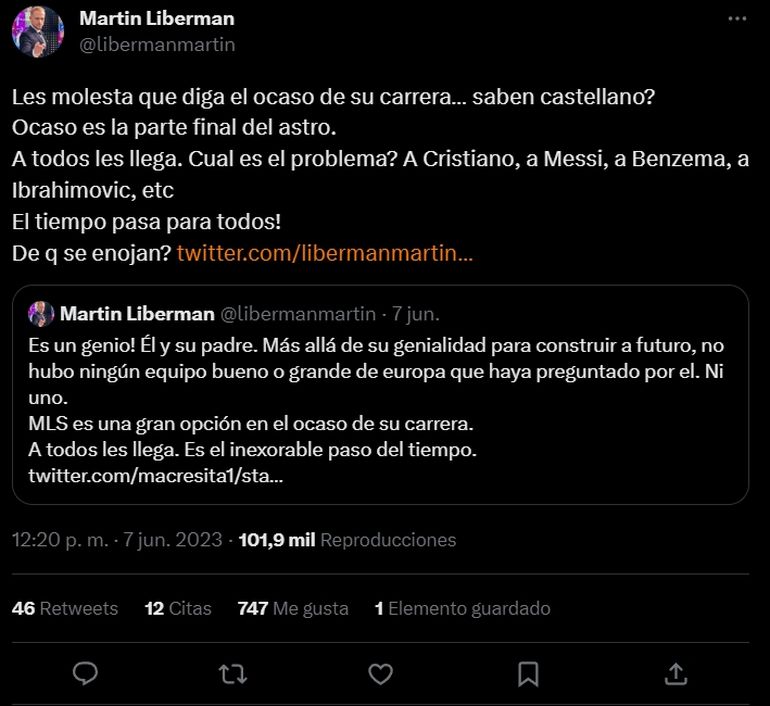This screenshot has height=706, width=770.
Task: Bookmark this tweet with the bookmark icon
Action: point(528,674)
